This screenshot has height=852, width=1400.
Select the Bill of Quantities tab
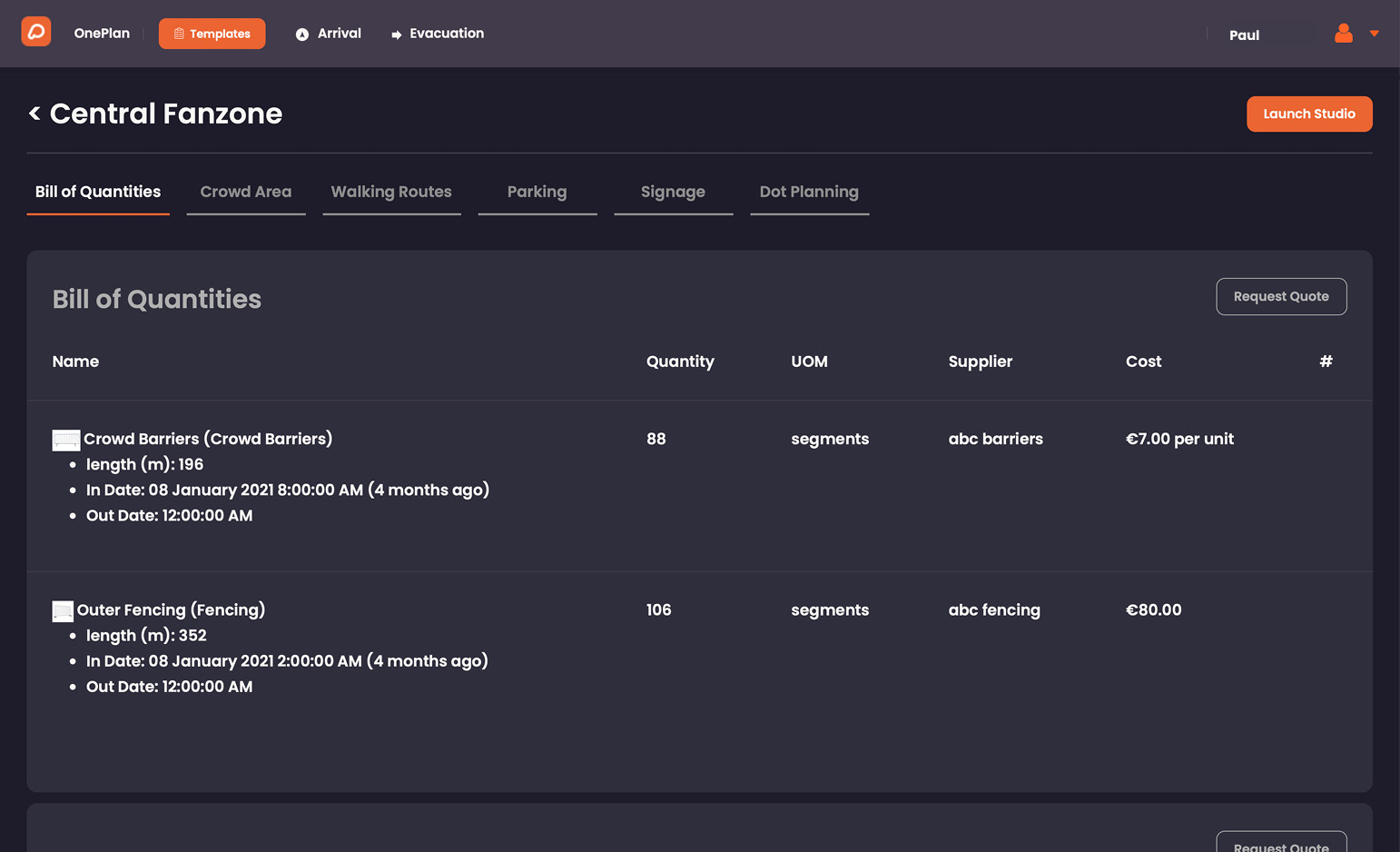(x=98, y=193)
